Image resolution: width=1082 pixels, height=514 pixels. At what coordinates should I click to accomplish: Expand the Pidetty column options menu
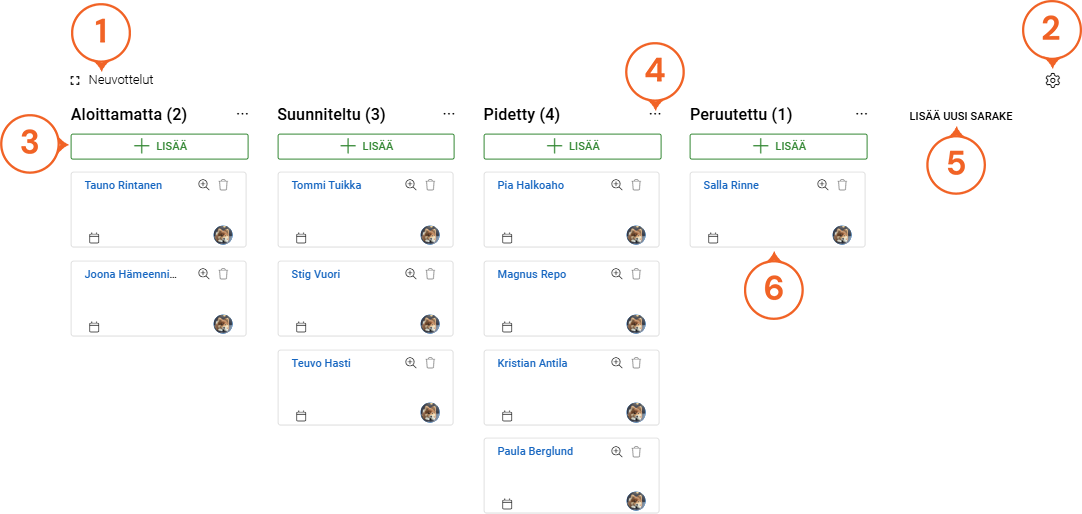pyautogui.click(x=655, y=114)
